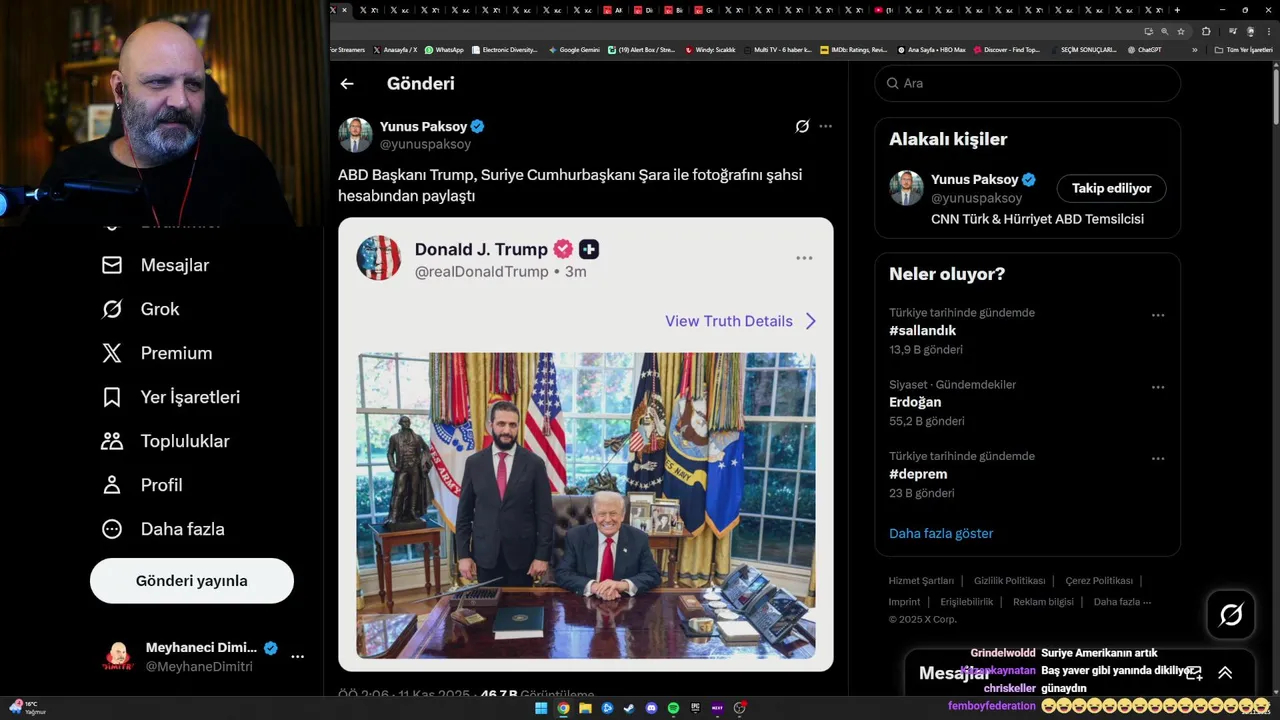The height and width of the screenshot is (720, 1280).
Task: Click the Takip ediyor button
Action: click(1111, 188)
